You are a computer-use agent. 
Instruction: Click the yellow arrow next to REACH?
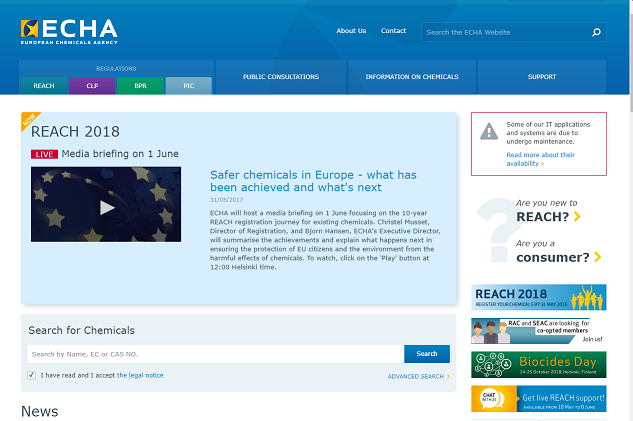coord(577,217)
